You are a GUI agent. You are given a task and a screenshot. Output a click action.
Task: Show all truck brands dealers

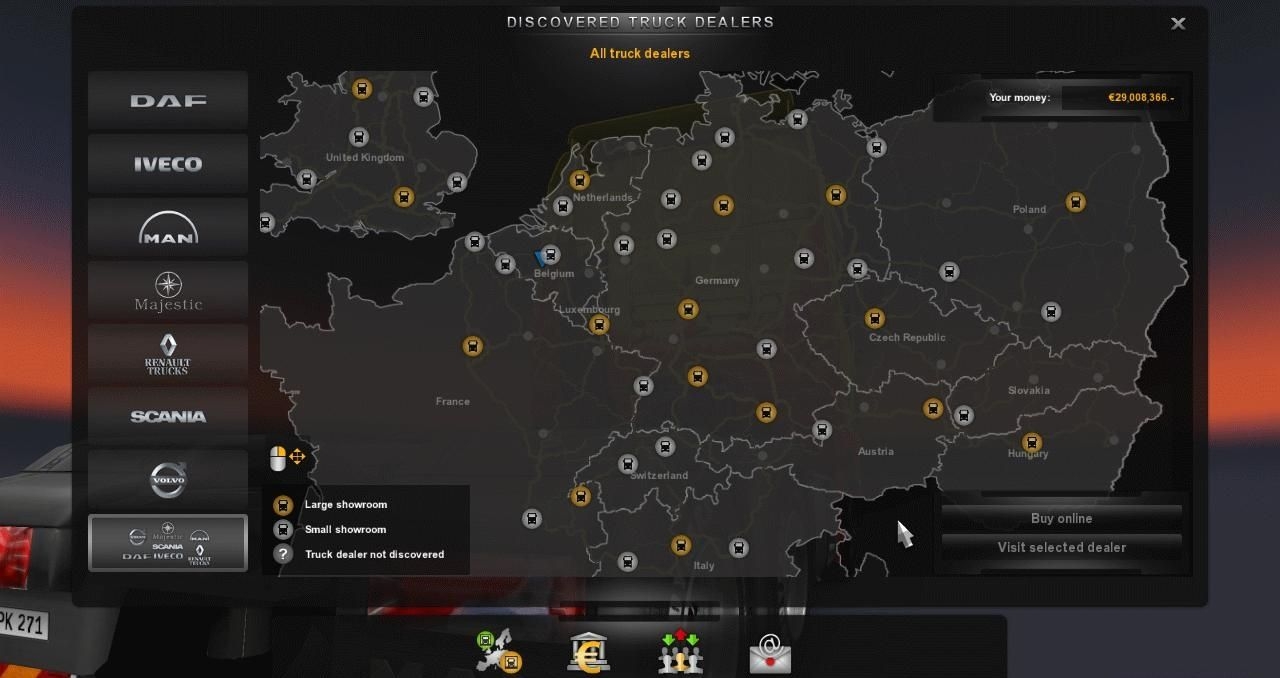click(x=168, y=543)
